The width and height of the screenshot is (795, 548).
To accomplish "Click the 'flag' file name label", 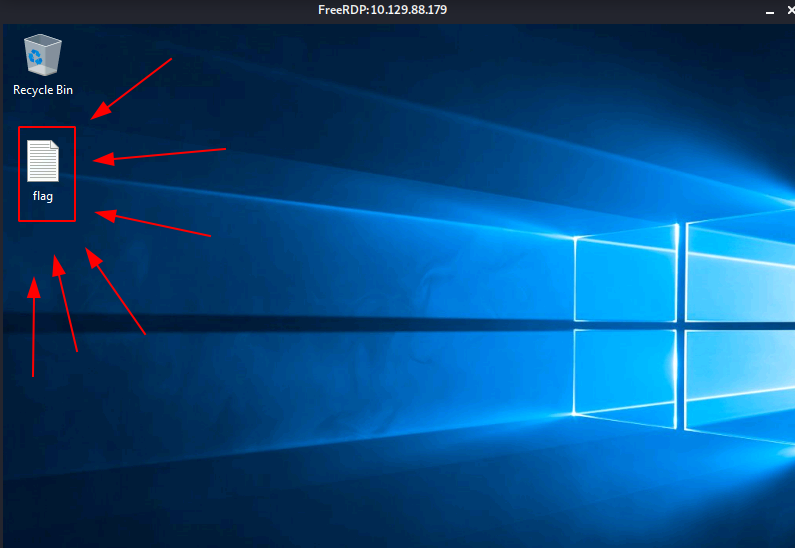I will pyautogui.click(x=43, y=196).
